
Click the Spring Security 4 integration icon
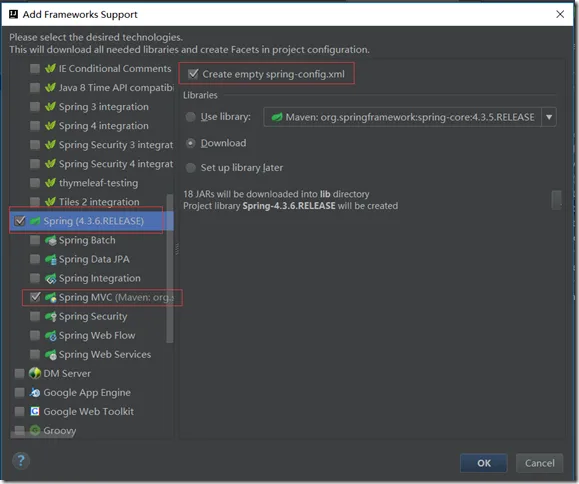tap(50, 164)
